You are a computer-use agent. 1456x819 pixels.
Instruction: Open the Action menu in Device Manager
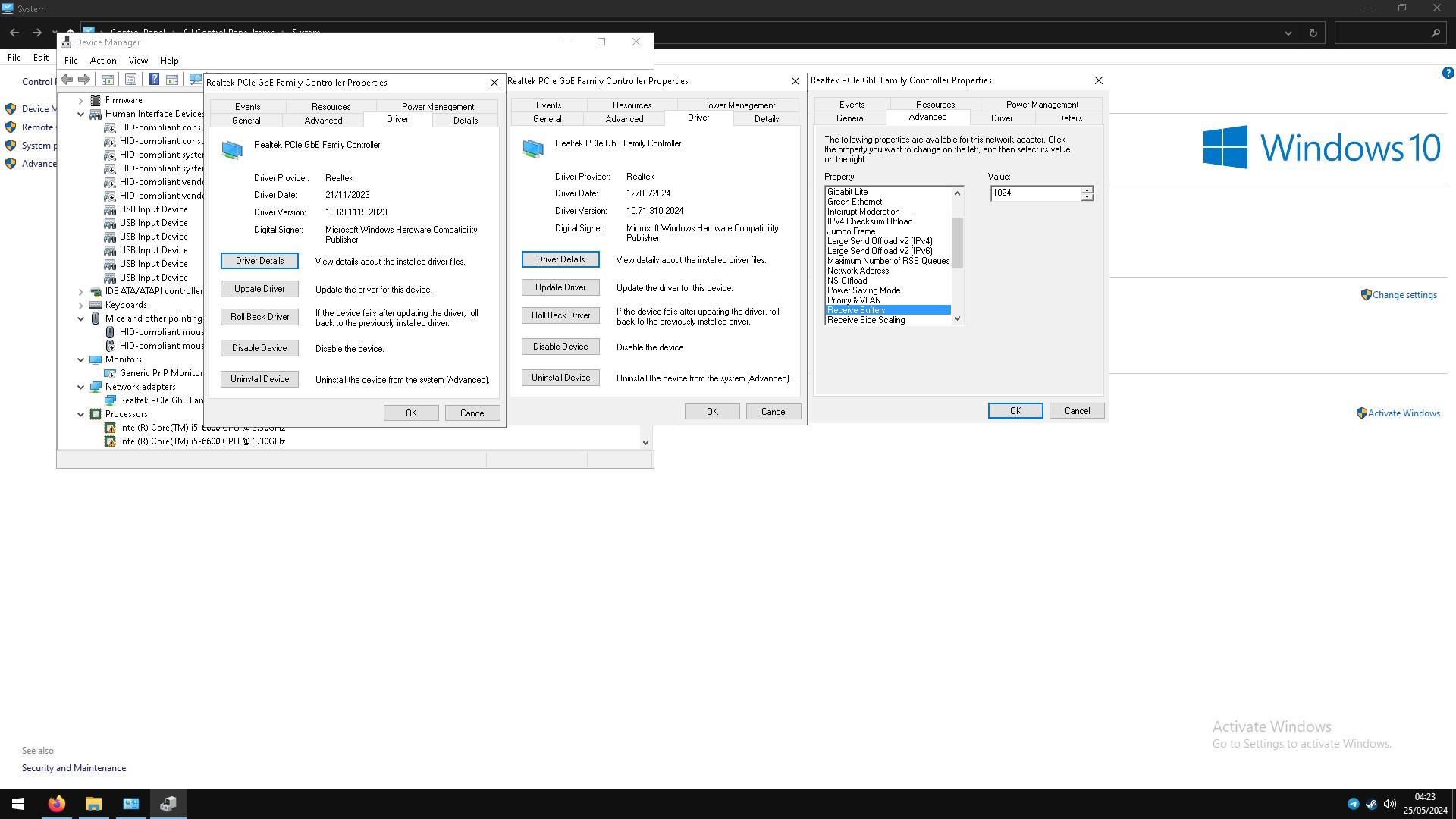click(x=102, y=61)
